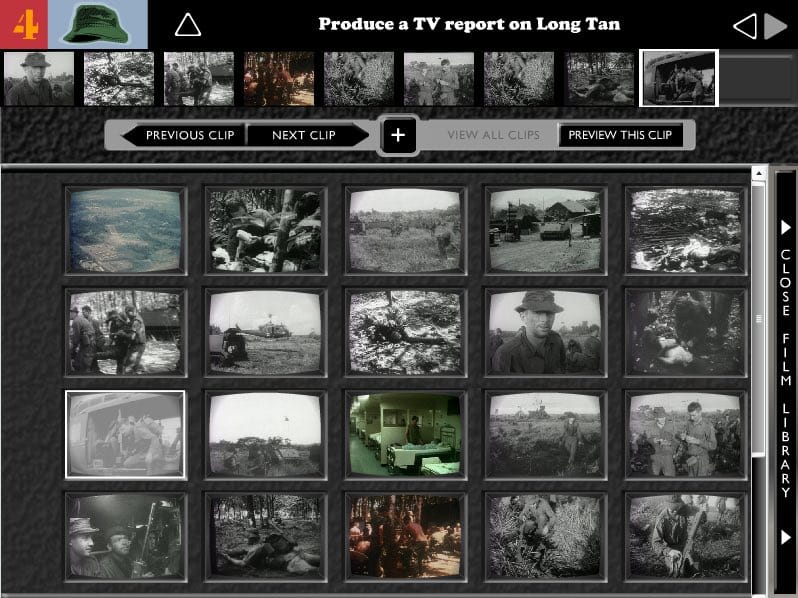Go forward with the grey right arrow
The width and height of the screenshot is (798, 598).
776,26
